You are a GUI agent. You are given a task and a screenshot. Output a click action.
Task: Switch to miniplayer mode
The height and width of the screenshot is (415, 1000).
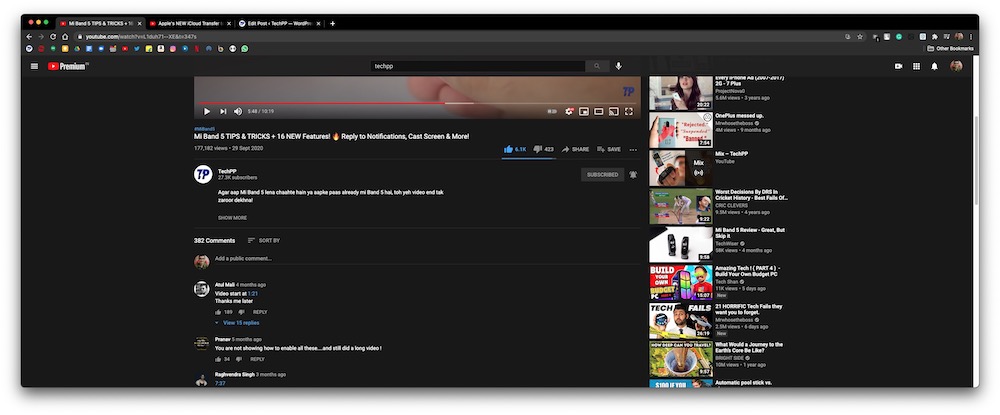coord(584,112)
